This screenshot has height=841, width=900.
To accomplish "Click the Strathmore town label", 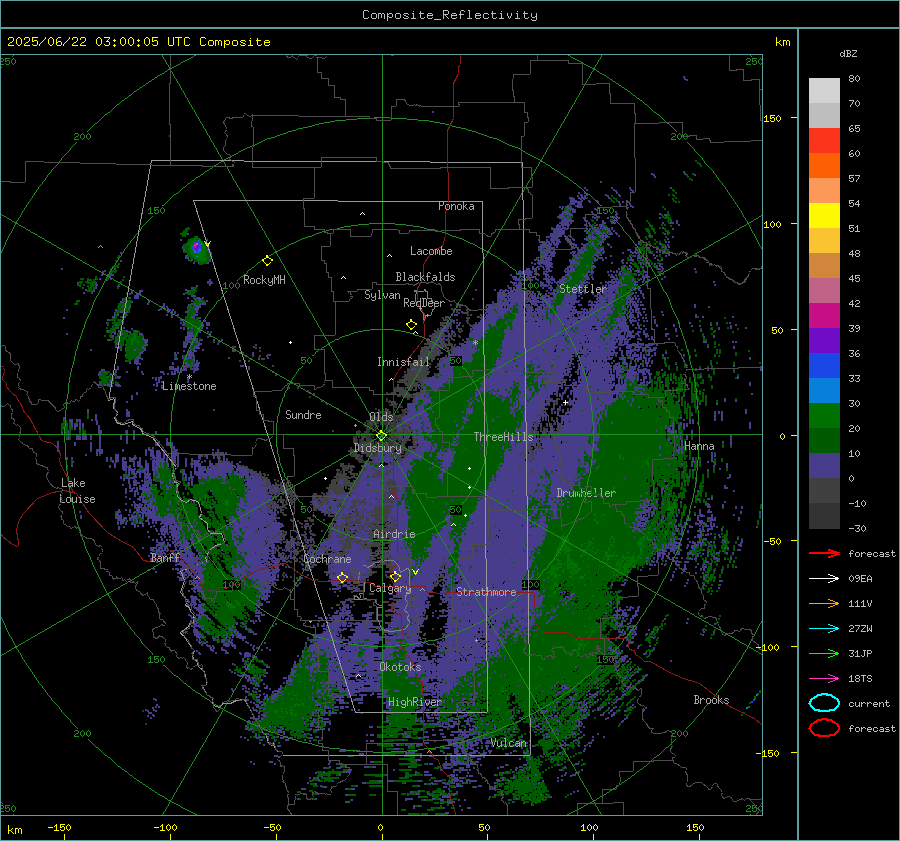I will pyautogui.click(x=486, y=592).
